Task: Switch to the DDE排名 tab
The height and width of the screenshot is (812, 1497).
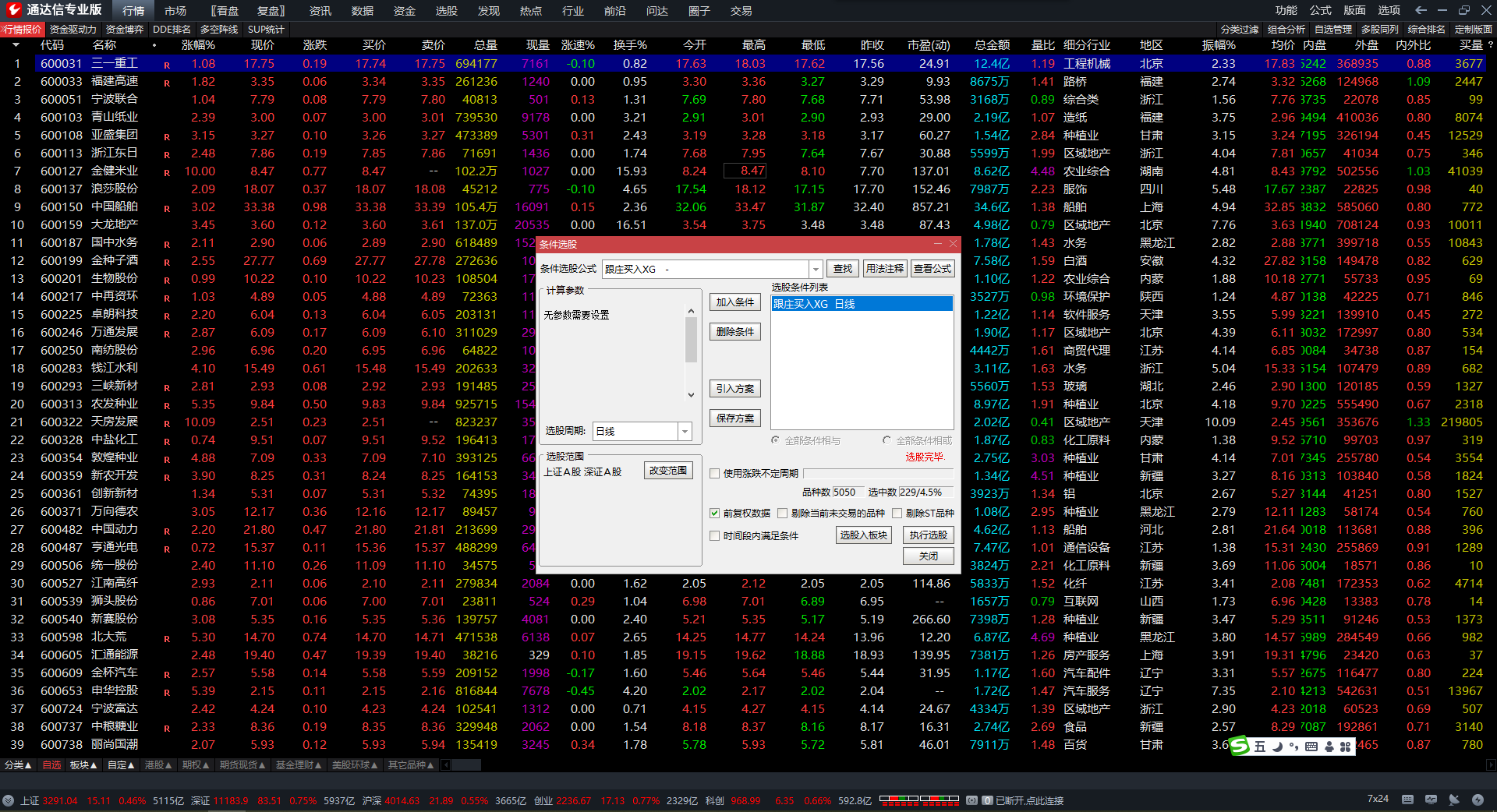Action: point(172,30)
